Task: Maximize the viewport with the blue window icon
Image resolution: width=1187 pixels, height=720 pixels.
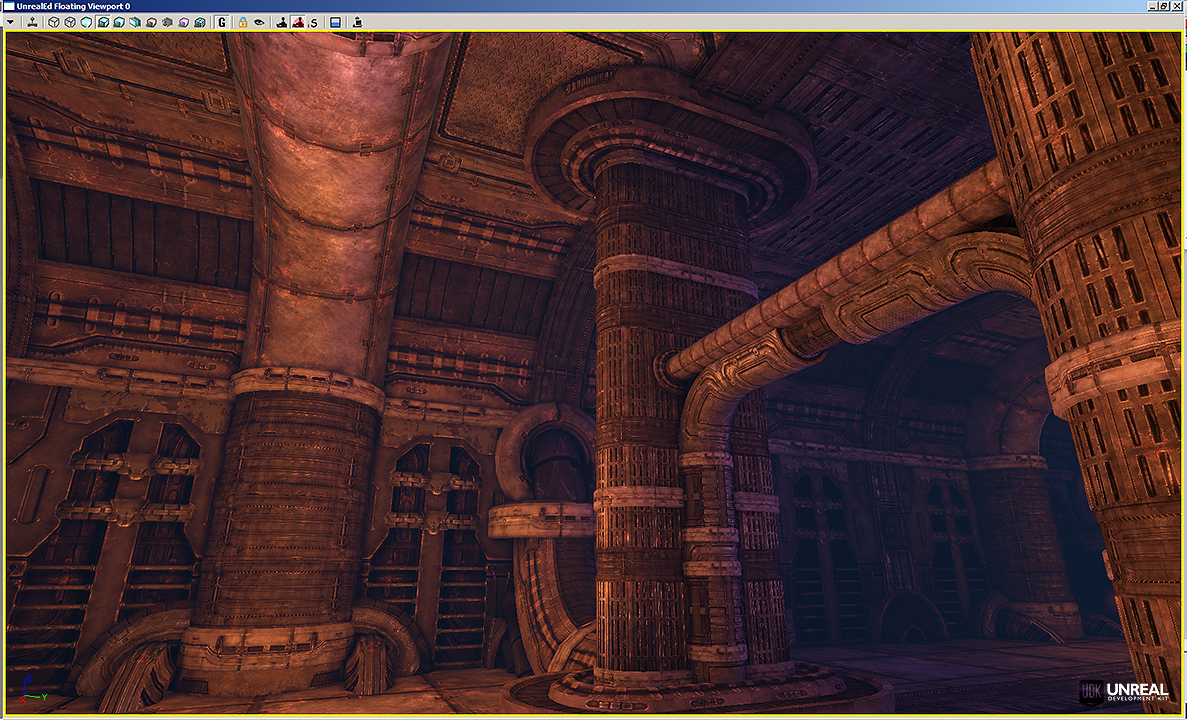Action: [x=335, y=22]
